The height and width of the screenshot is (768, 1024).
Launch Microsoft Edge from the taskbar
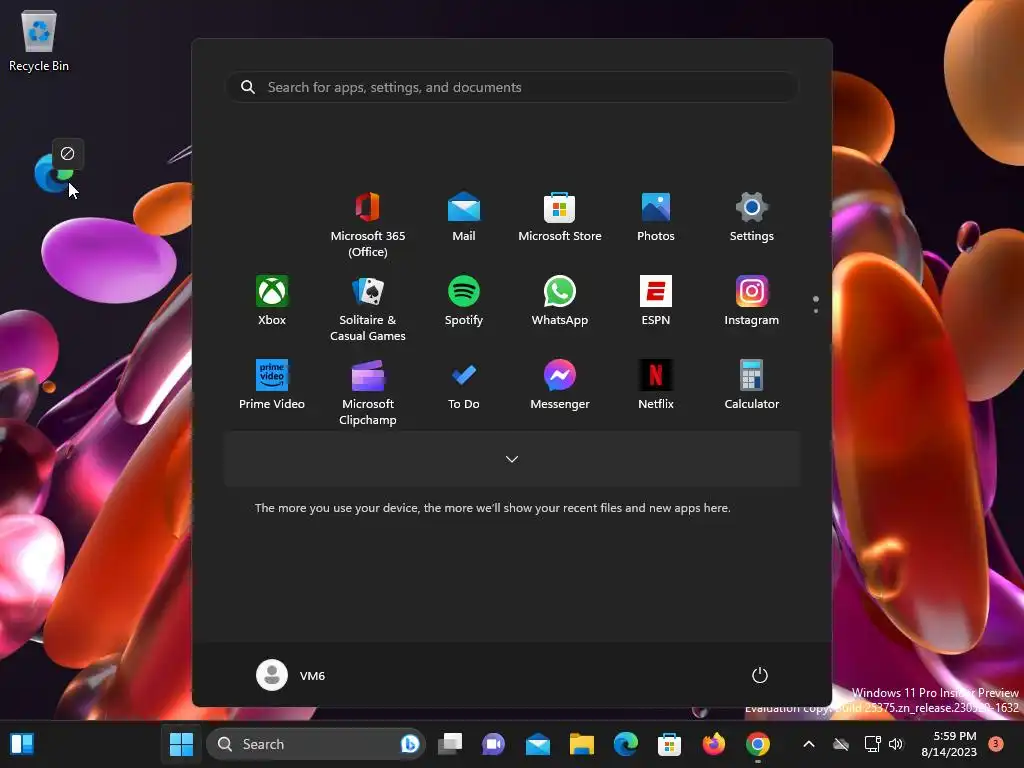[626, 744]
